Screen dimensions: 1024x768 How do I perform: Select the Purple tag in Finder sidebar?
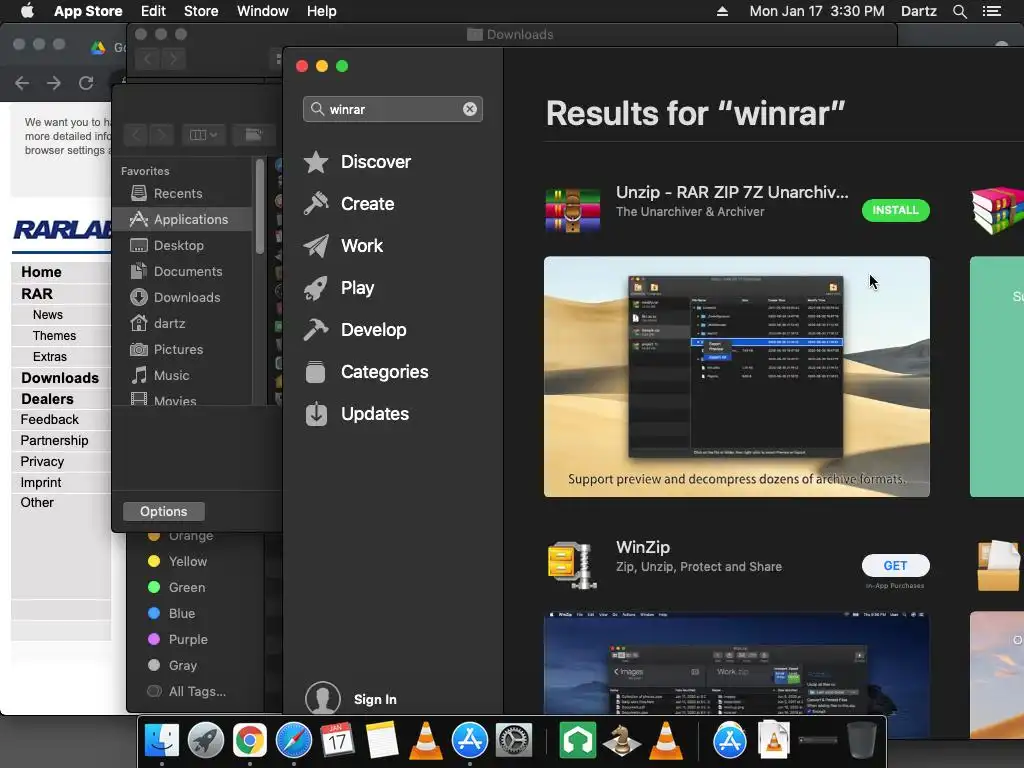(x=178, y=639)
